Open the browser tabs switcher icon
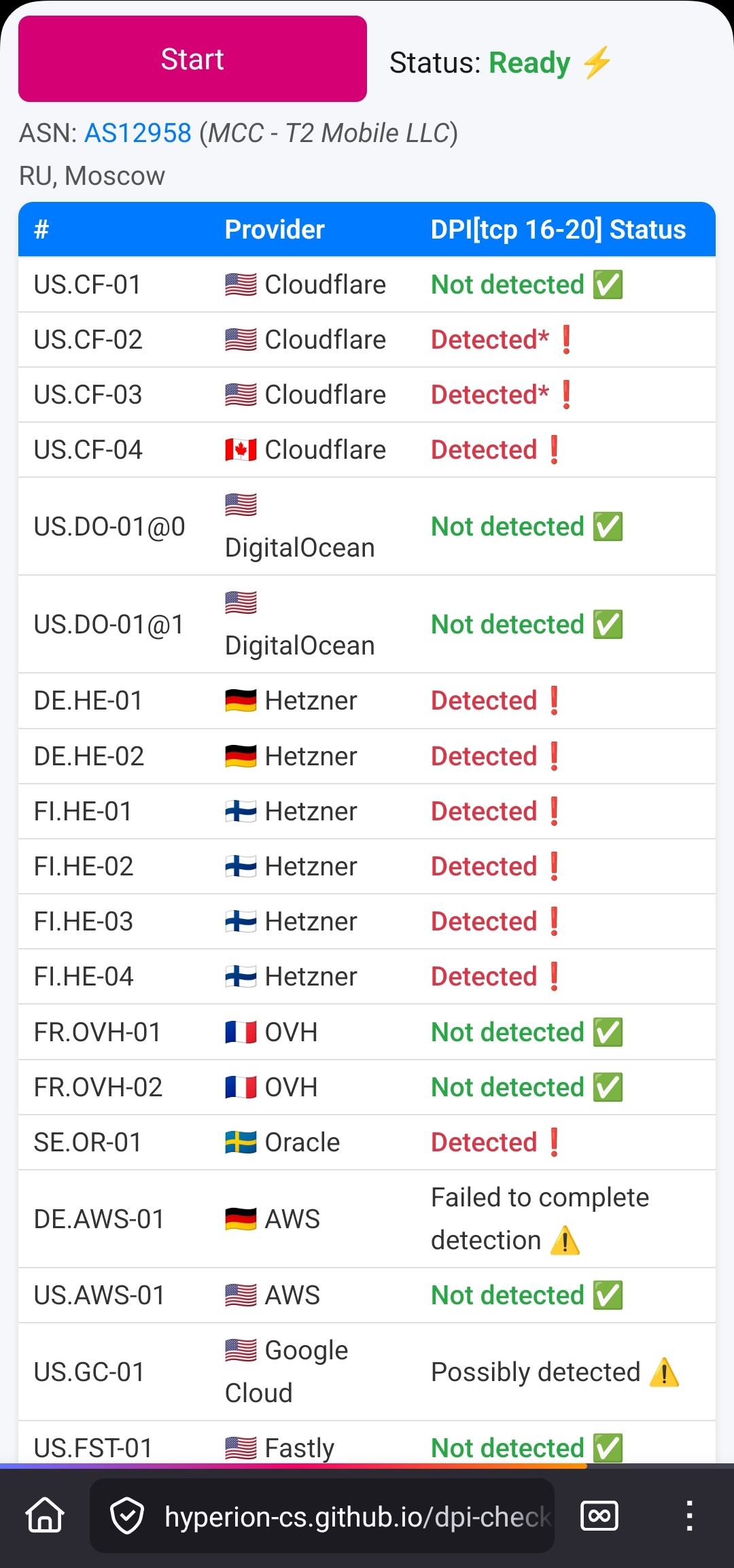The height and width of the screenshot is (1568, 734). (x=599, y=1516)
